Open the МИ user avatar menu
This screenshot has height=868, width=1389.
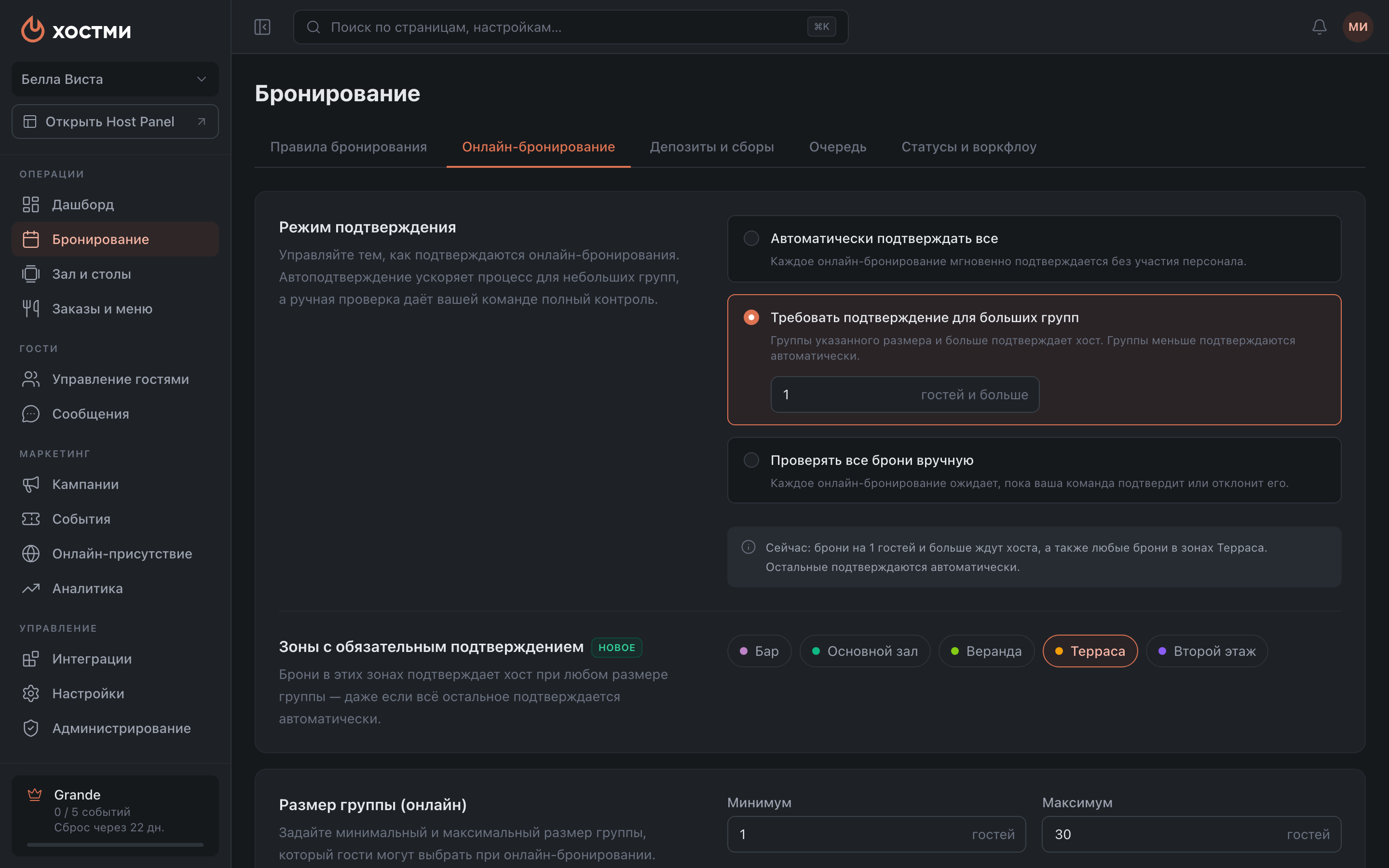[1358, 27]
